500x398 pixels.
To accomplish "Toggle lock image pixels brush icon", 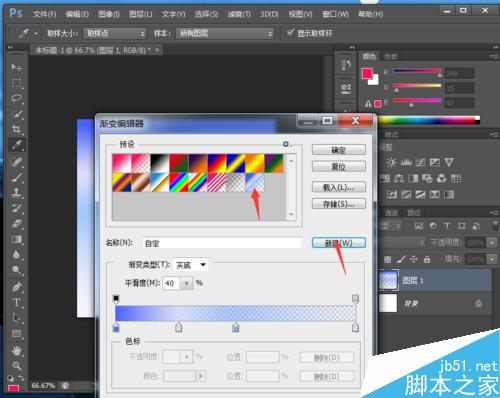I will (x=401, y=259).
